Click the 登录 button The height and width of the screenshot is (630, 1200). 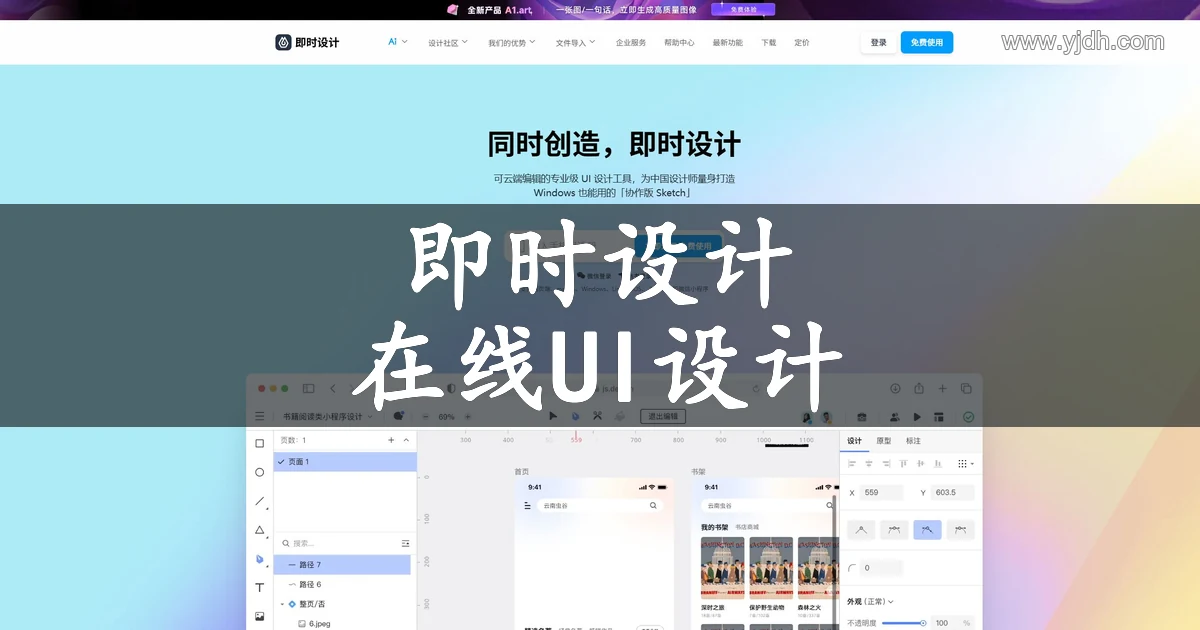pos(879,43)
